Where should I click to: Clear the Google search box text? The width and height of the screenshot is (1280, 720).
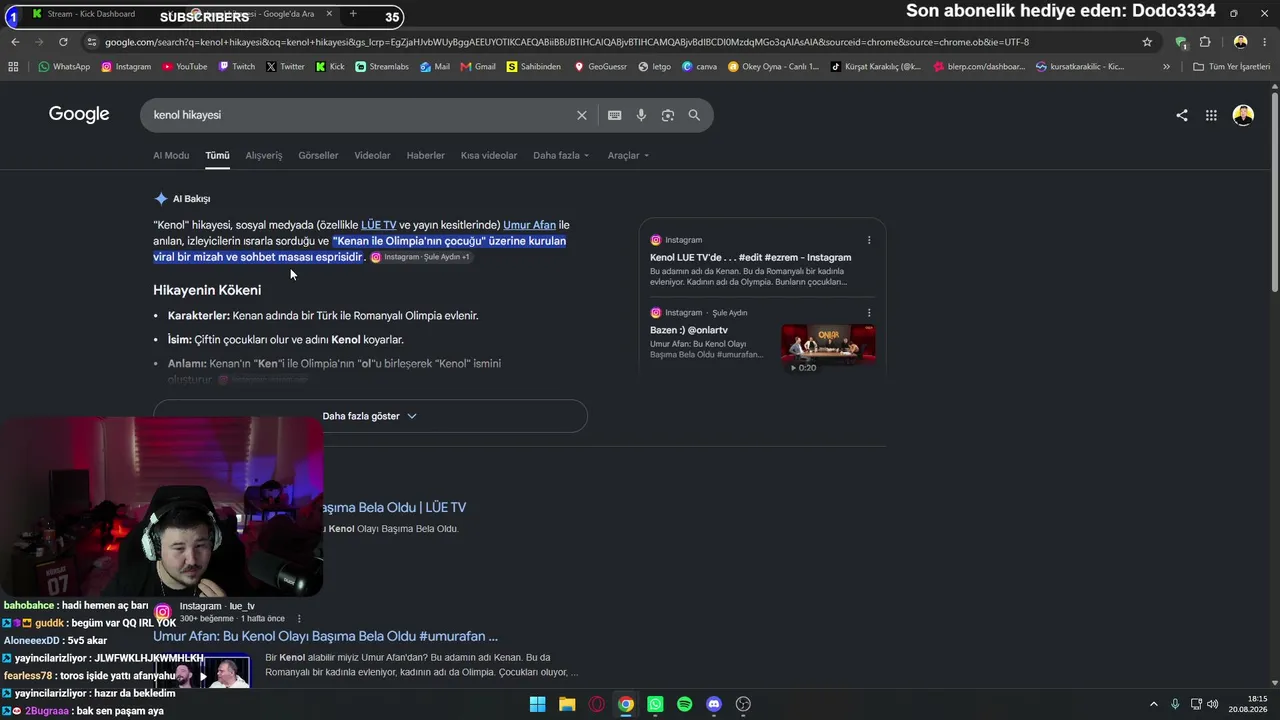point(582,115)
